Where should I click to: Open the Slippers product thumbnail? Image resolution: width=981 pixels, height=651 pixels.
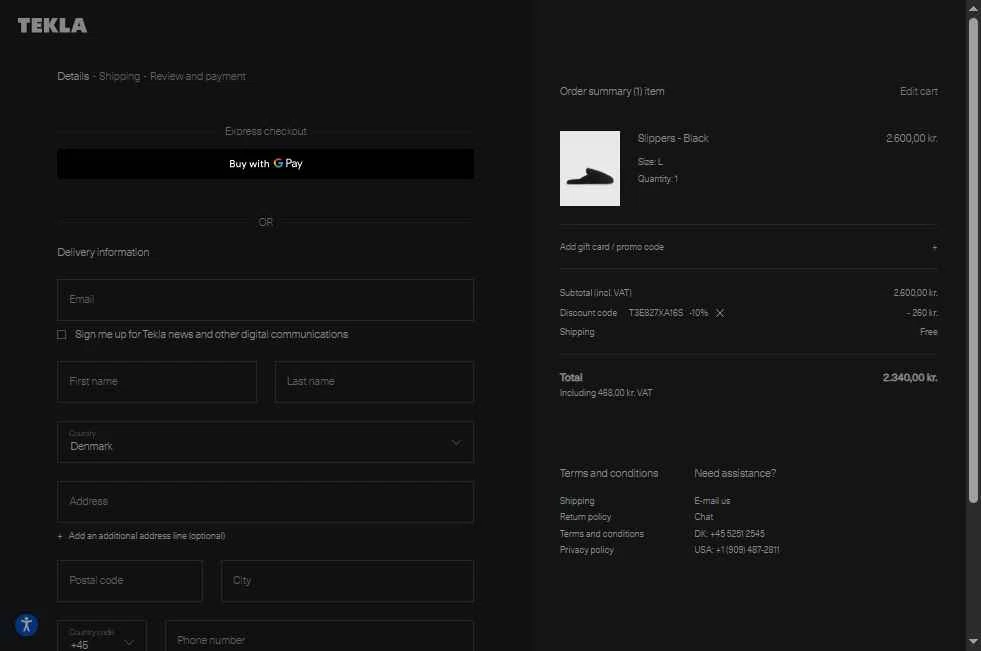pos(589,168)
